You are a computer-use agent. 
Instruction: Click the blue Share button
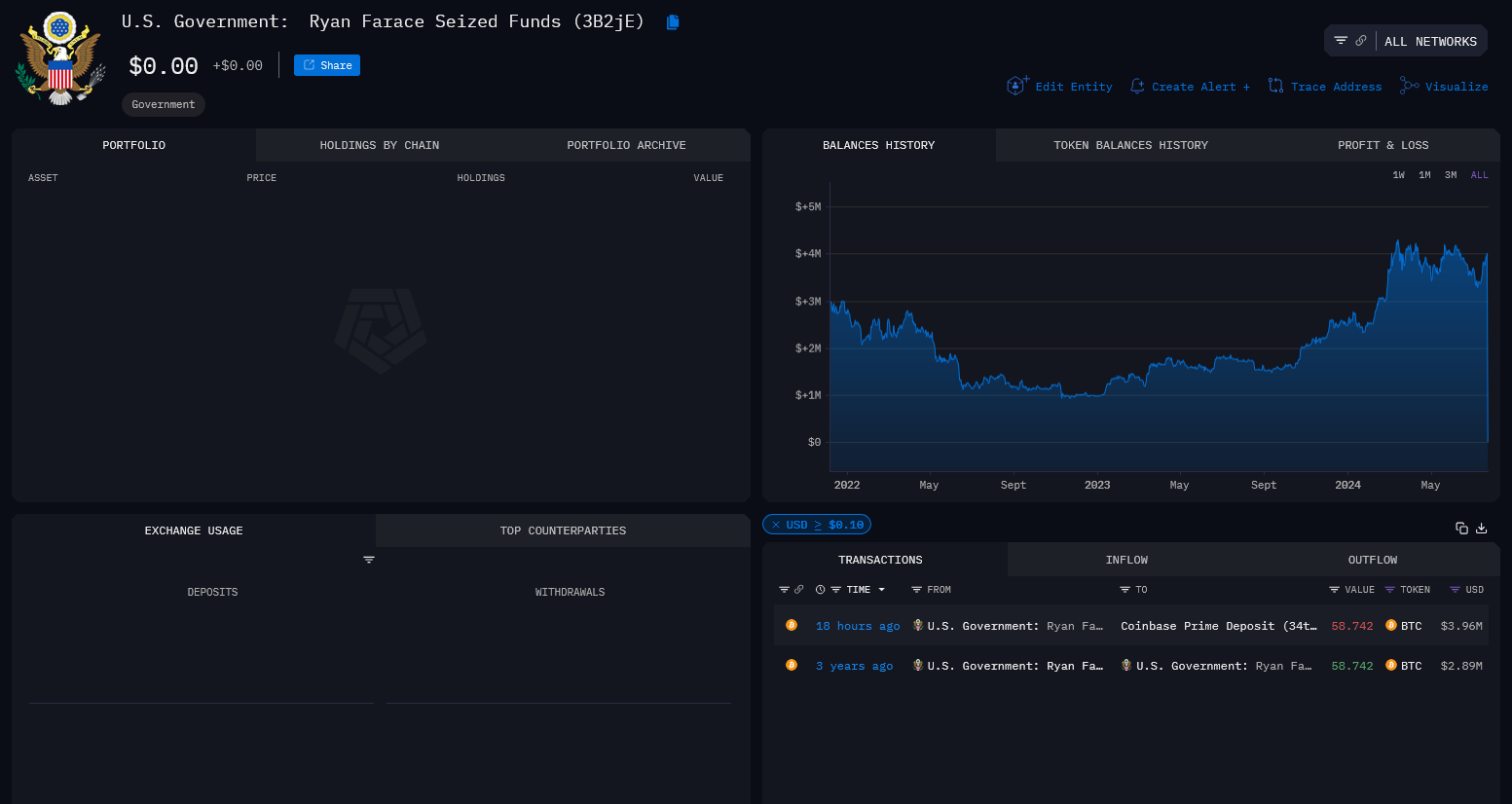pyautogui.click(x=327, y=65)
